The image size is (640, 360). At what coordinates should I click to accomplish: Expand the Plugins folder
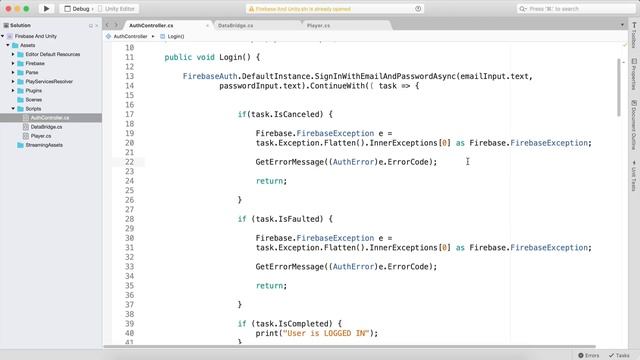13,91
